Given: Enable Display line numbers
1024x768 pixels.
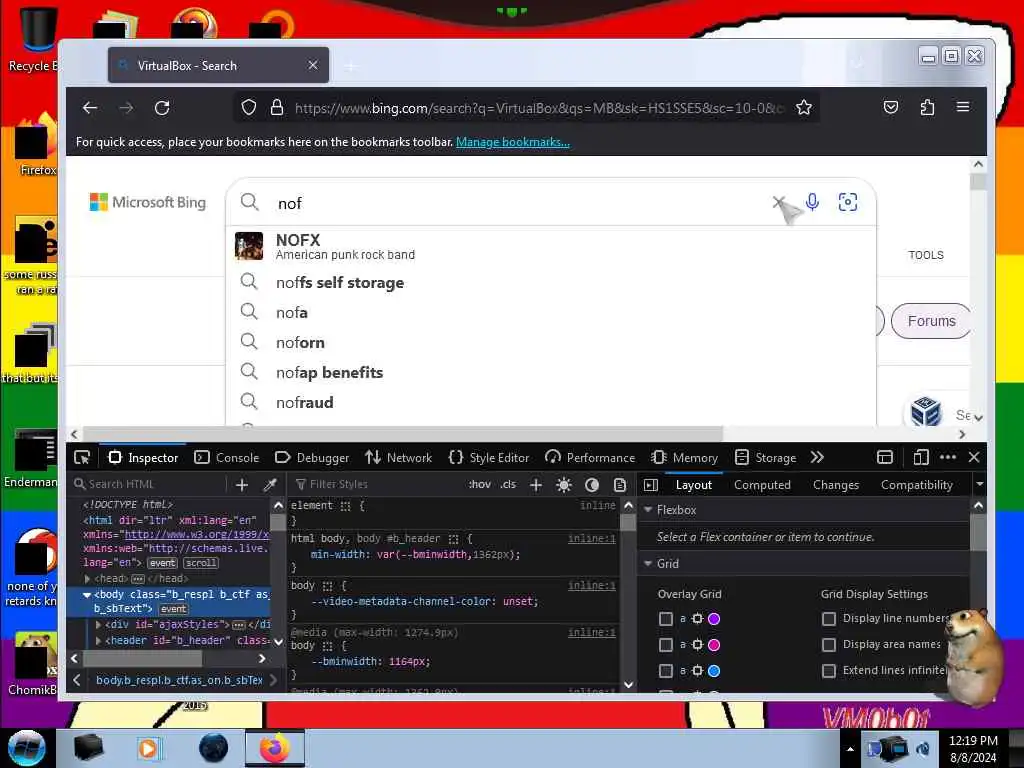Looking at the screenshot, I should 829,618.
